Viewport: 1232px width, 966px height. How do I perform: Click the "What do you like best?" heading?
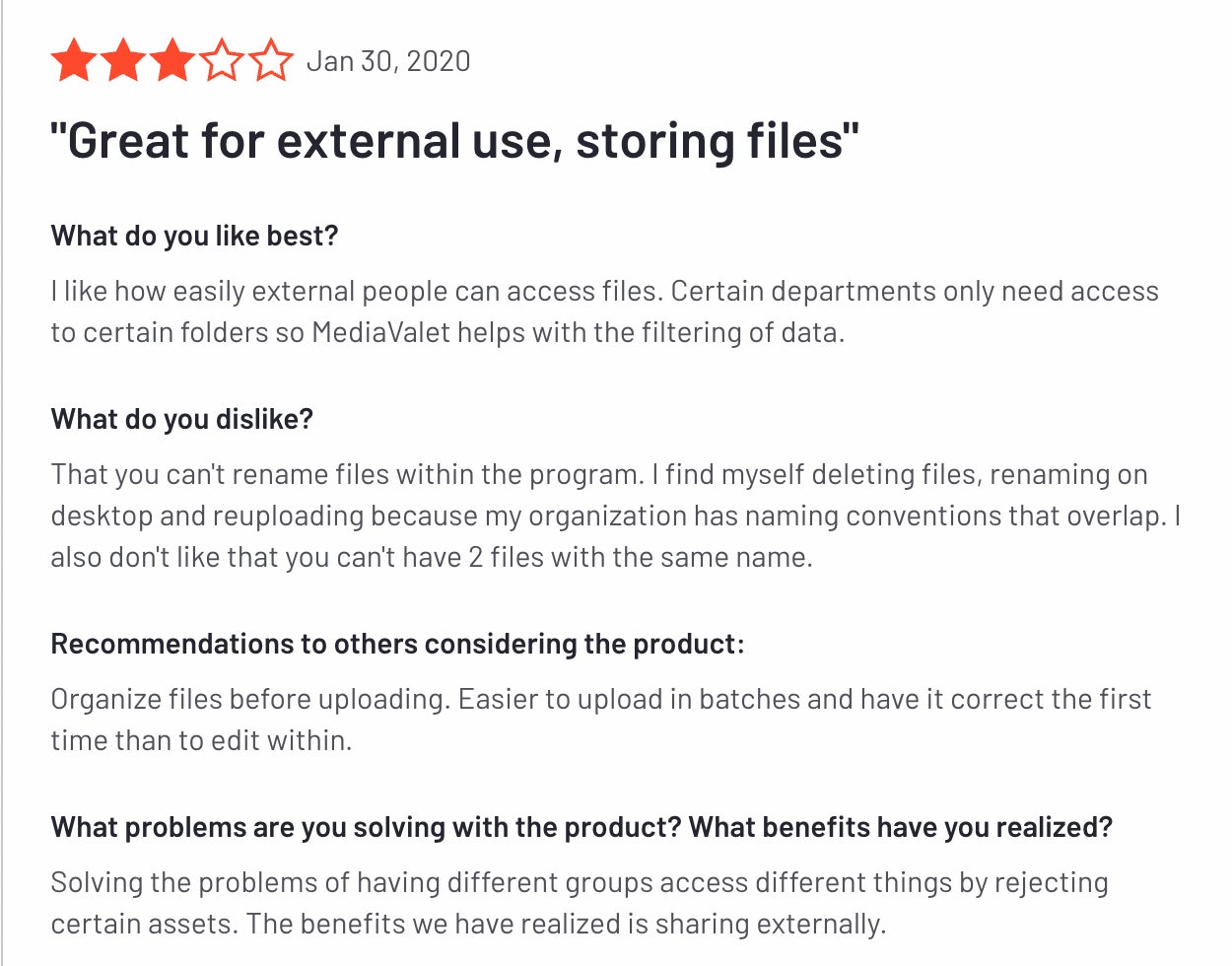coord(194,237)
